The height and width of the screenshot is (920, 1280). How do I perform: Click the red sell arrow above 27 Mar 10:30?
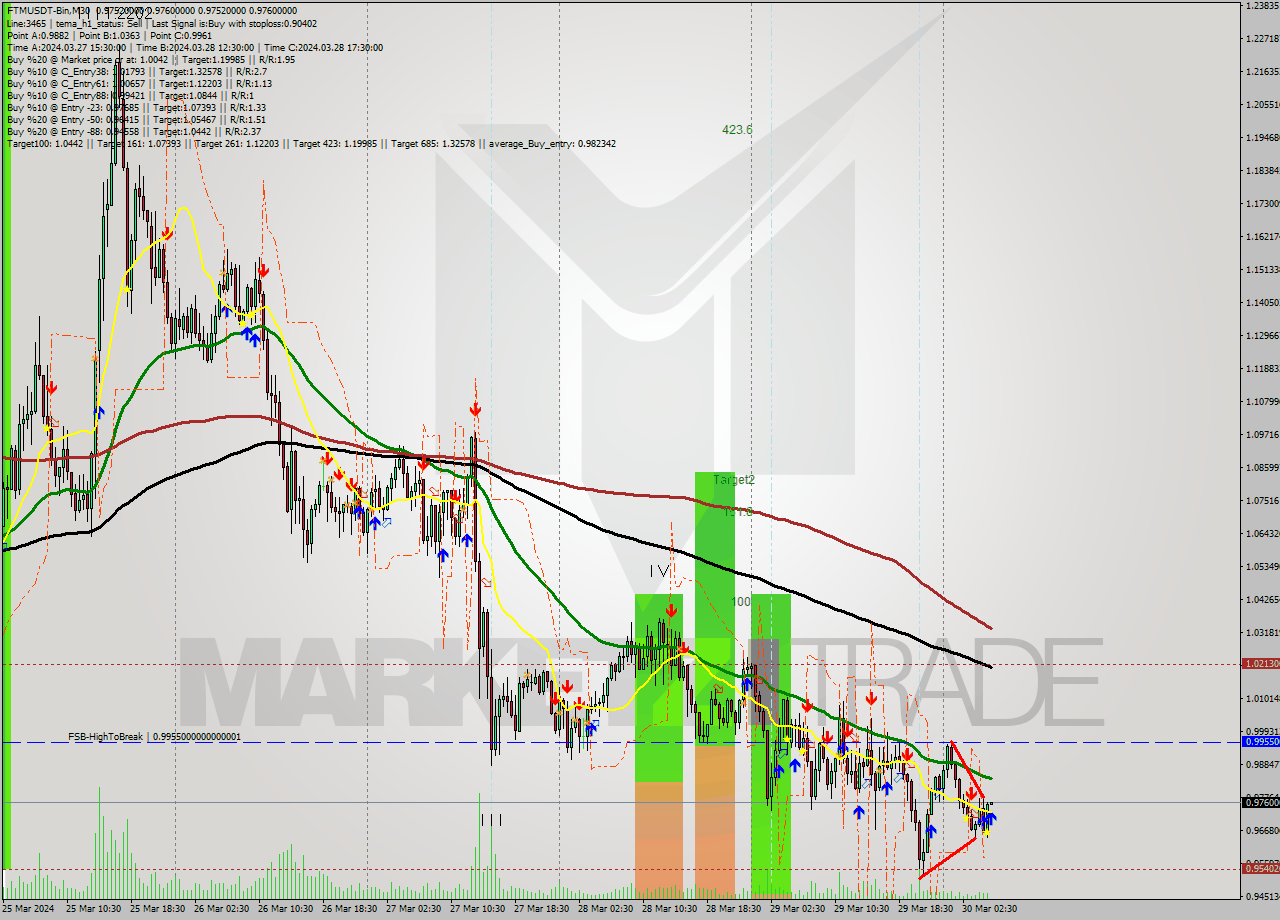point(476,409)
